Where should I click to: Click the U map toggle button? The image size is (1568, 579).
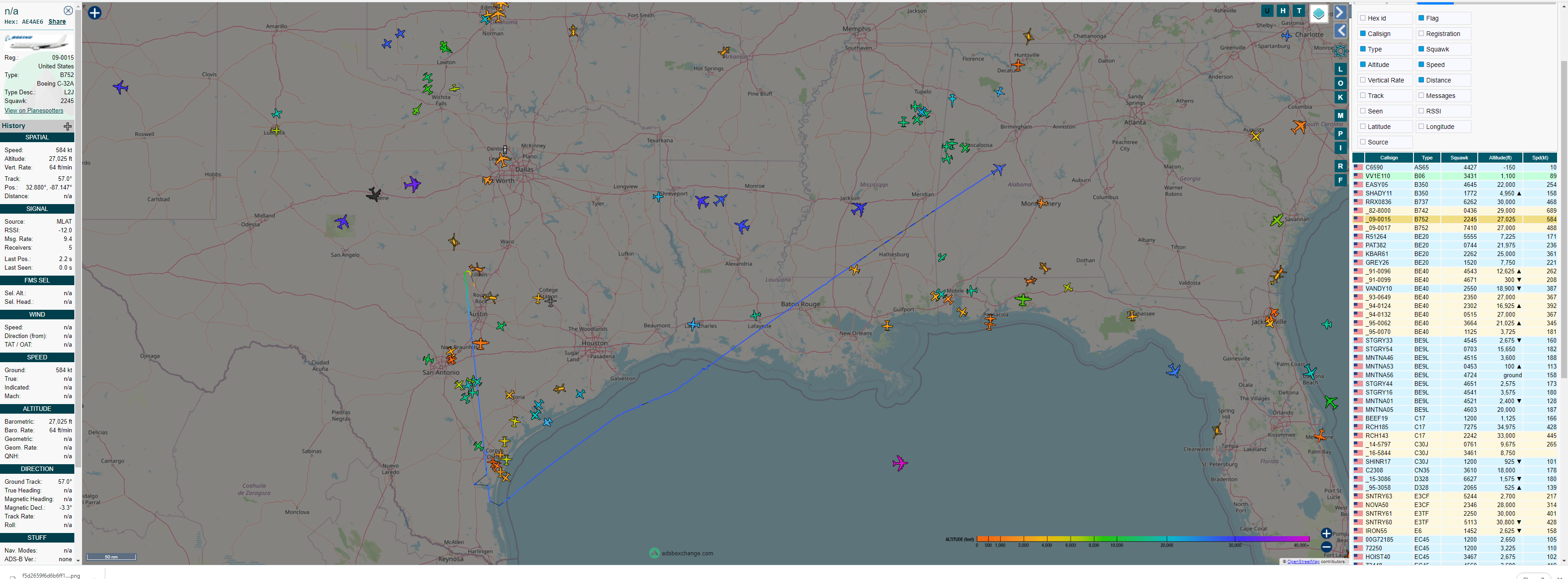point(1267,10)
